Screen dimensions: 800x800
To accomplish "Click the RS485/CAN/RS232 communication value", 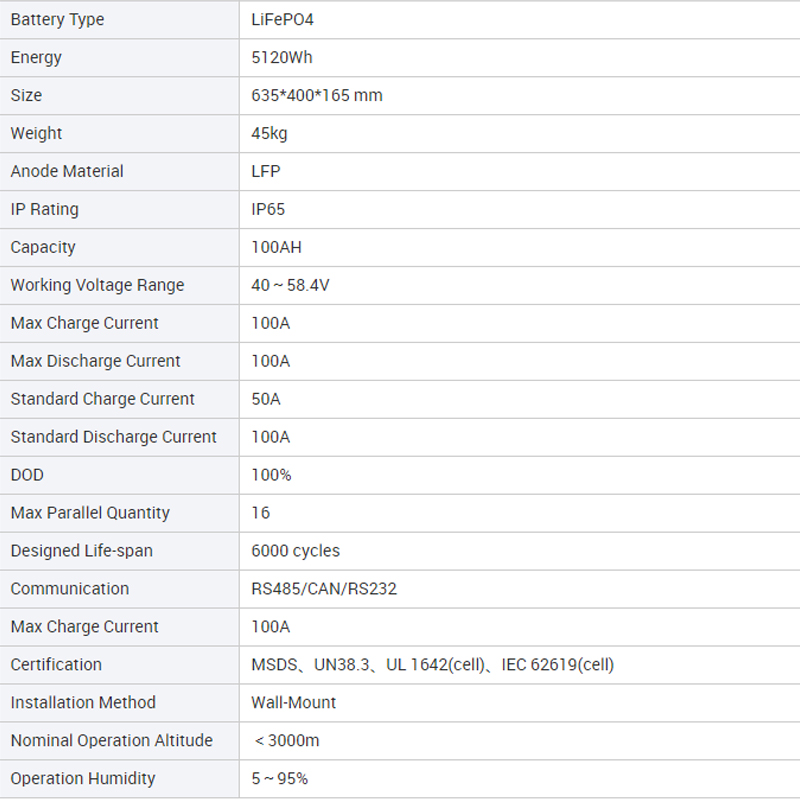I will tap(324, 589).
